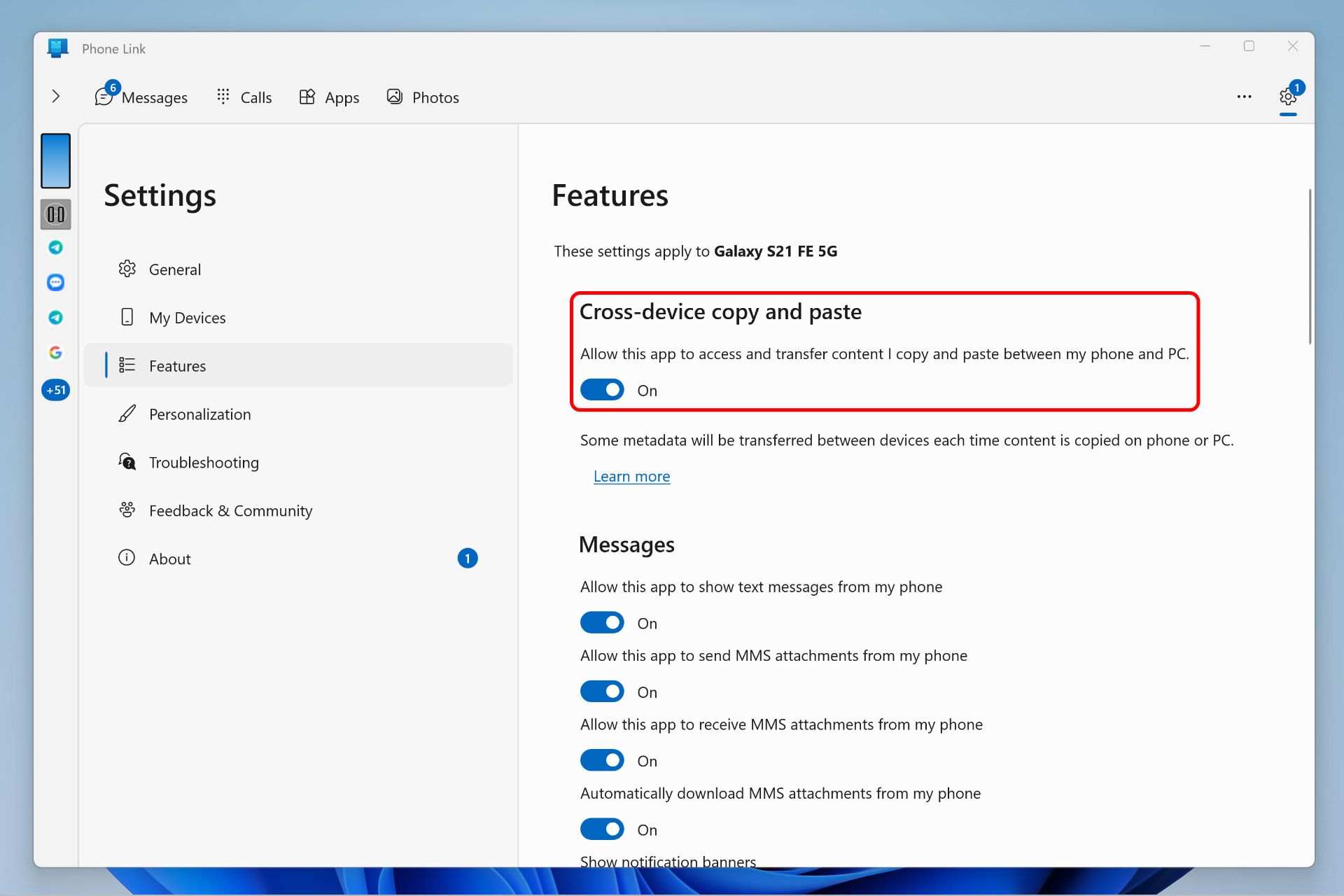The image size is (1344, 896).
Task: Open the Learn more link
Action: (x=631, y=477)
